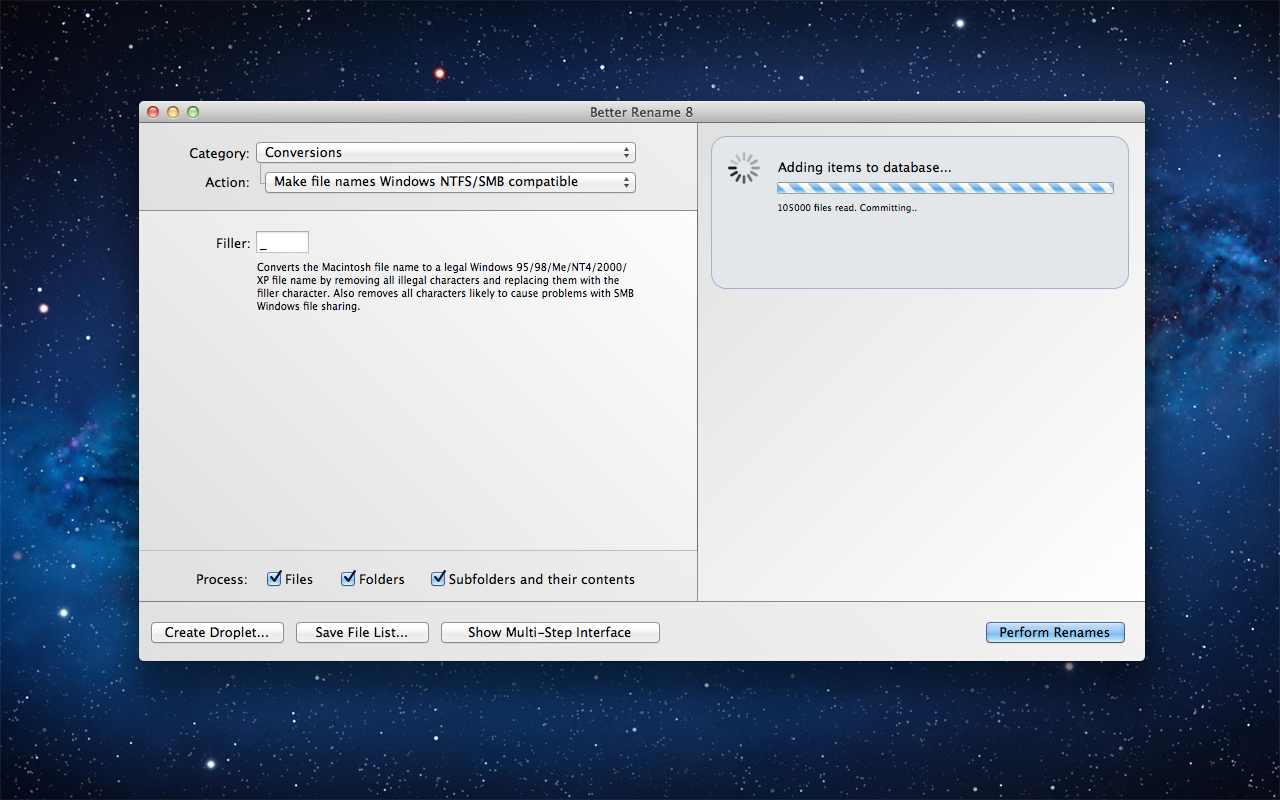Click the Save File List button
The image size is (1280, 800).
pos(362,632)
